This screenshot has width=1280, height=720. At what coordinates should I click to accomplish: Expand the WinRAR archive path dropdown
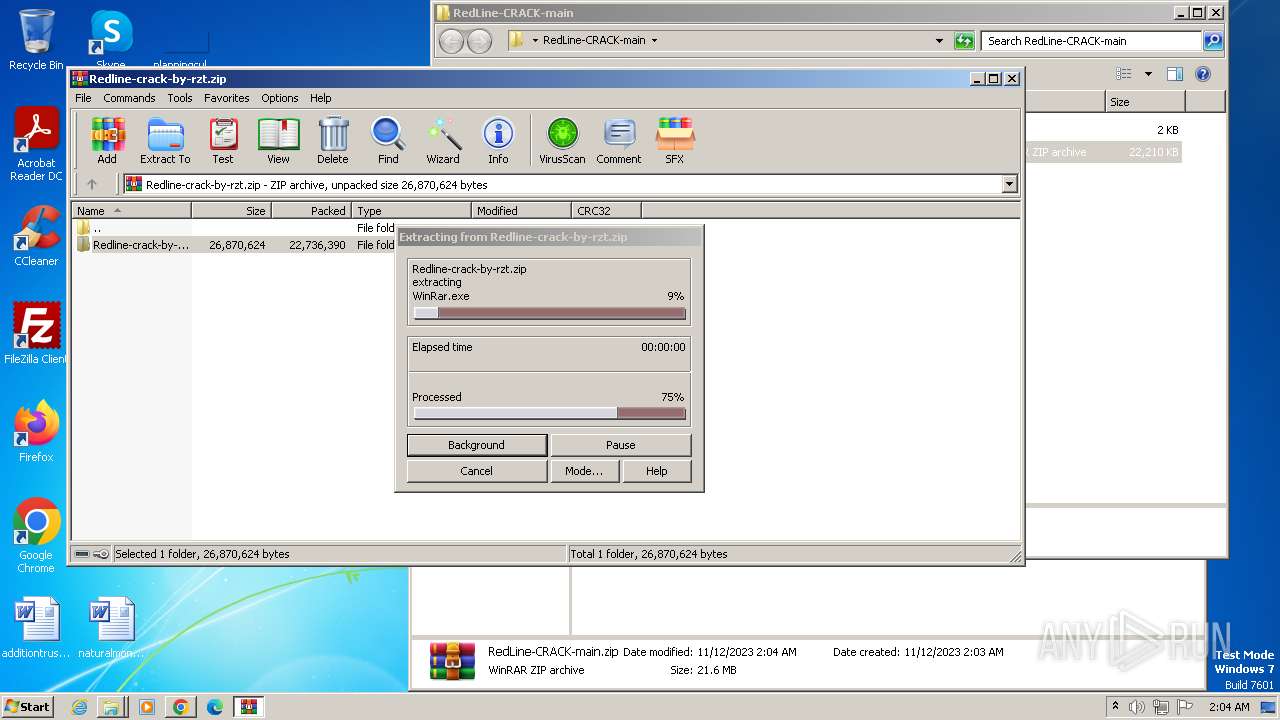pyautogui.click(x=1009, y=184)
